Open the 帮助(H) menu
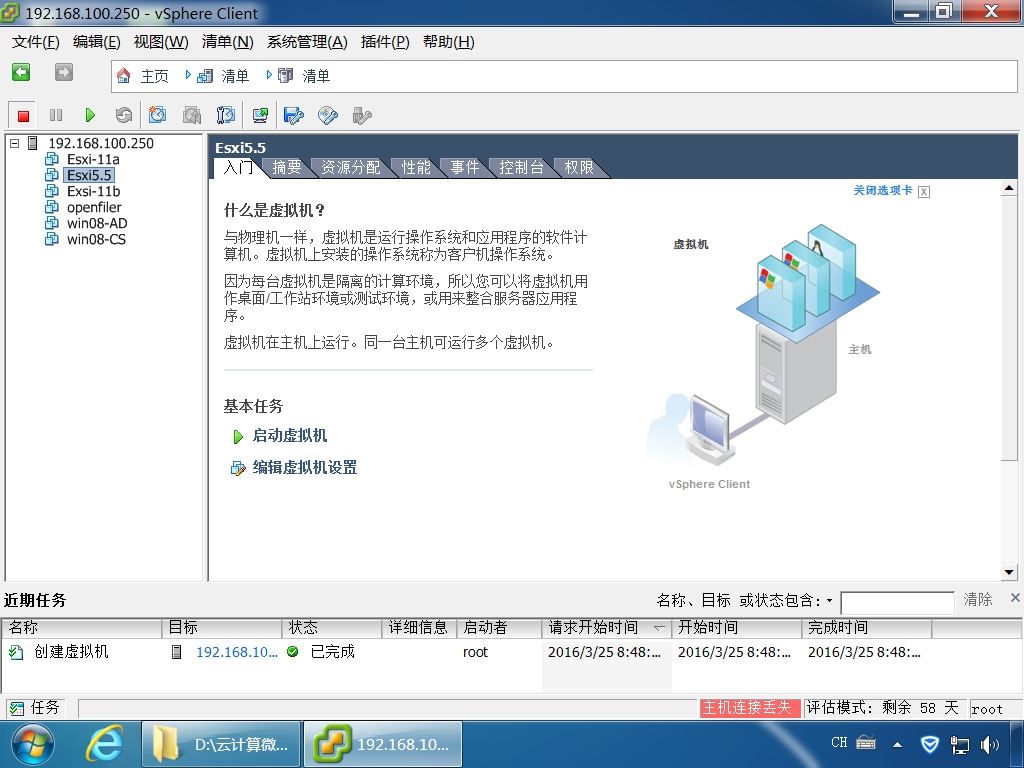This screenshot has width=1024, height=768. 449,42
